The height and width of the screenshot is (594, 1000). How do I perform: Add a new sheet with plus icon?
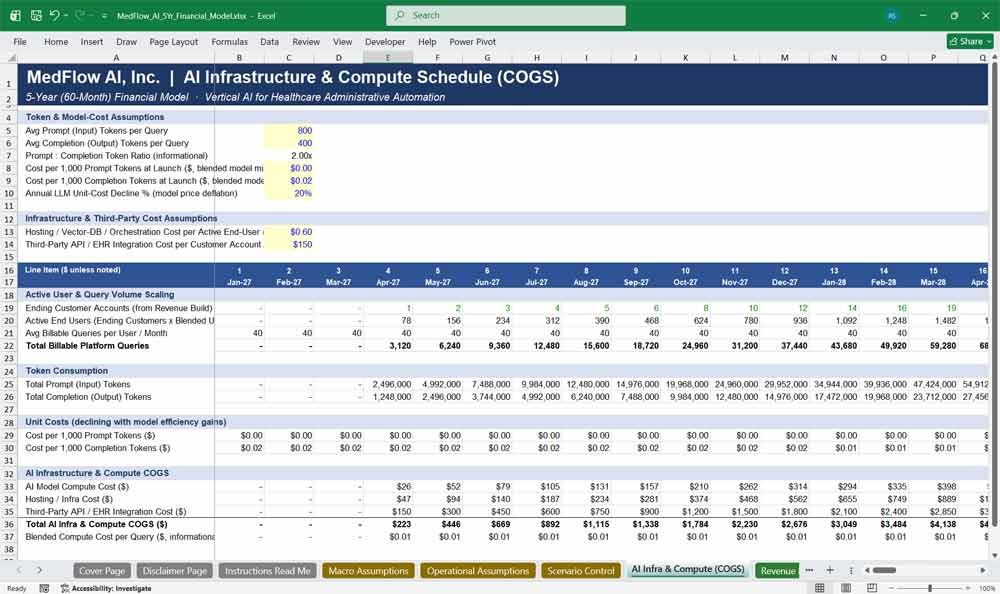(830, 570)
